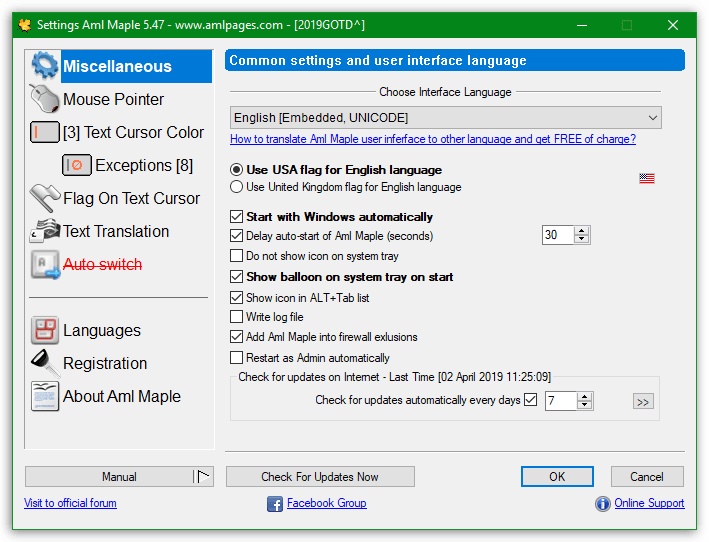Open the Online Support link
709x542 pixels.
tap(649, 503)
